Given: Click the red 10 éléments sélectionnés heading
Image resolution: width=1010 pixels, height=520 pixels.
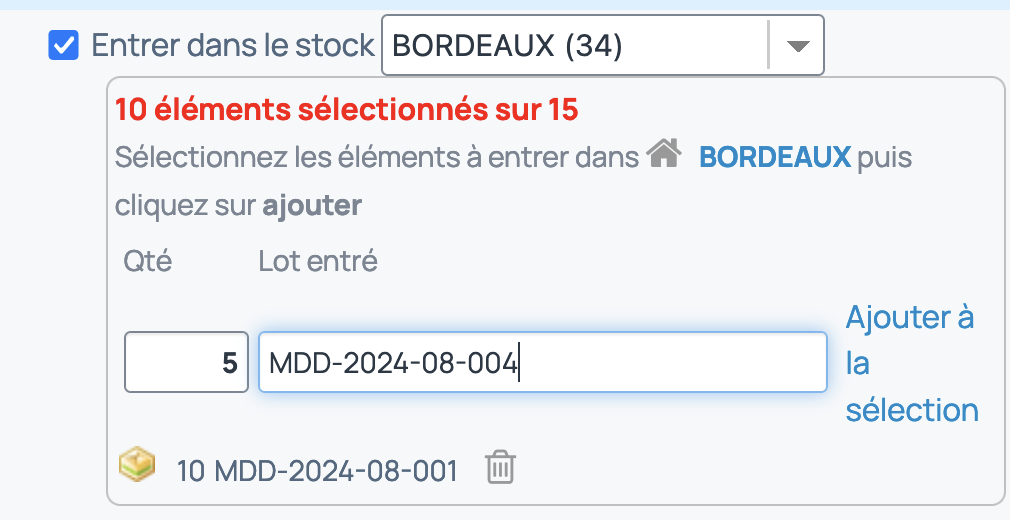Looking at the screenshot, I should 347,110.
